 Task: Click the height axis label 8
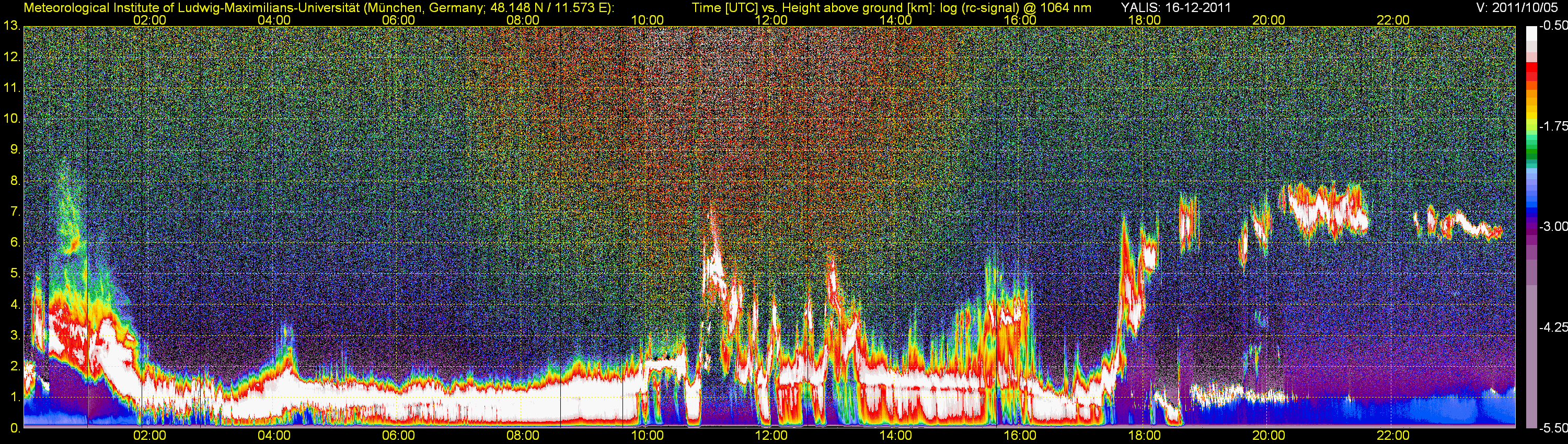click(x=15, y=181)
